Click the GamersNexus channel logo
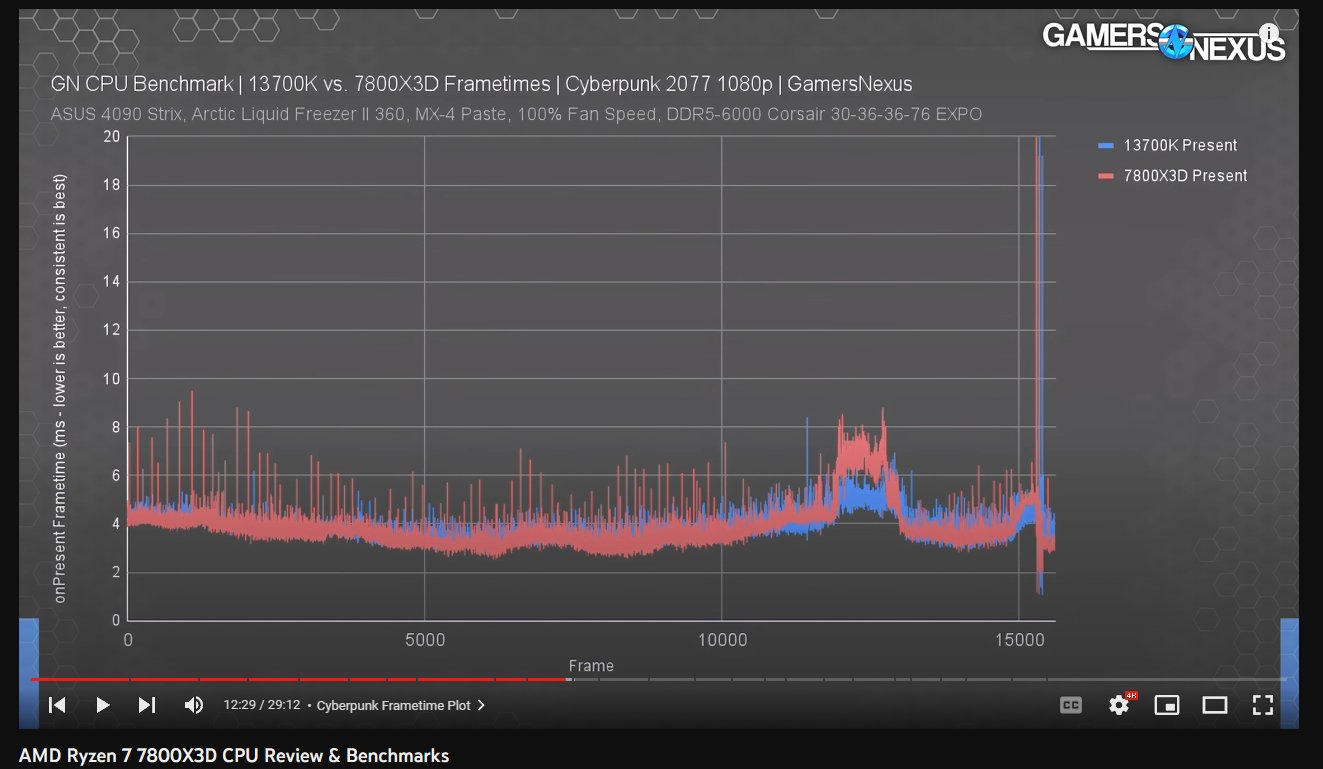The width and height of the screenshot is (1323, 769). pyautogui.click(x=1163, y=42)
